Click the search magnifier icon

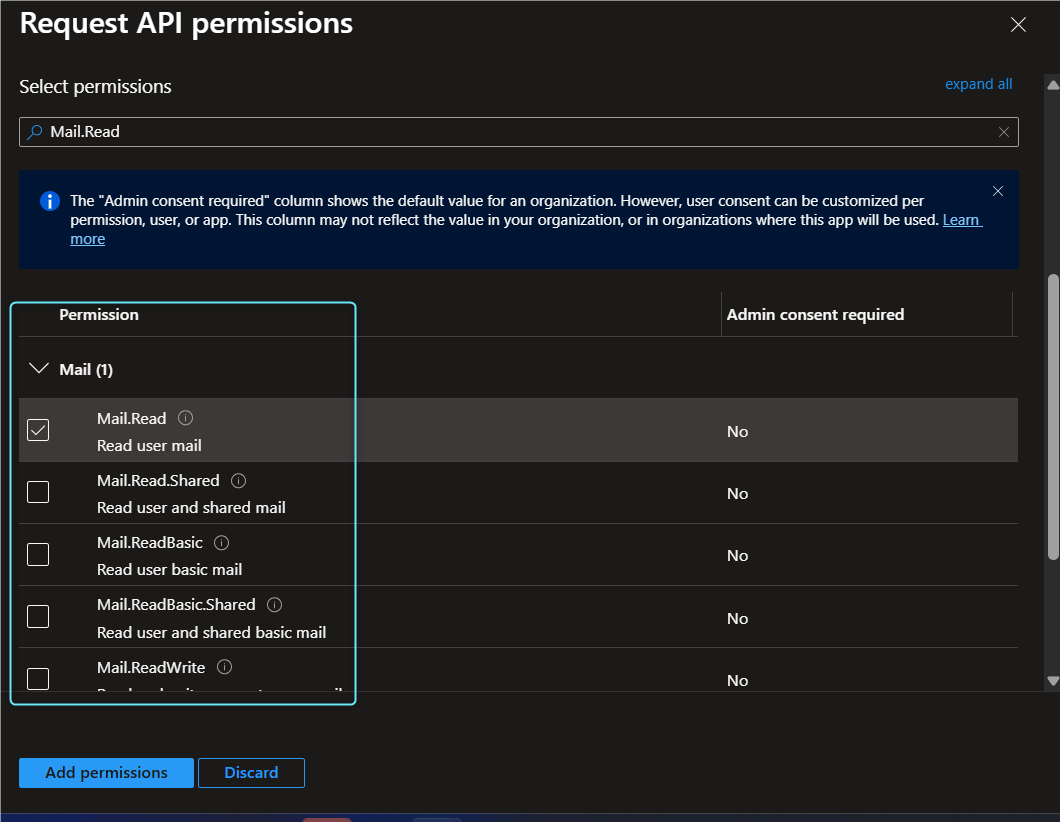pos(34,132)
